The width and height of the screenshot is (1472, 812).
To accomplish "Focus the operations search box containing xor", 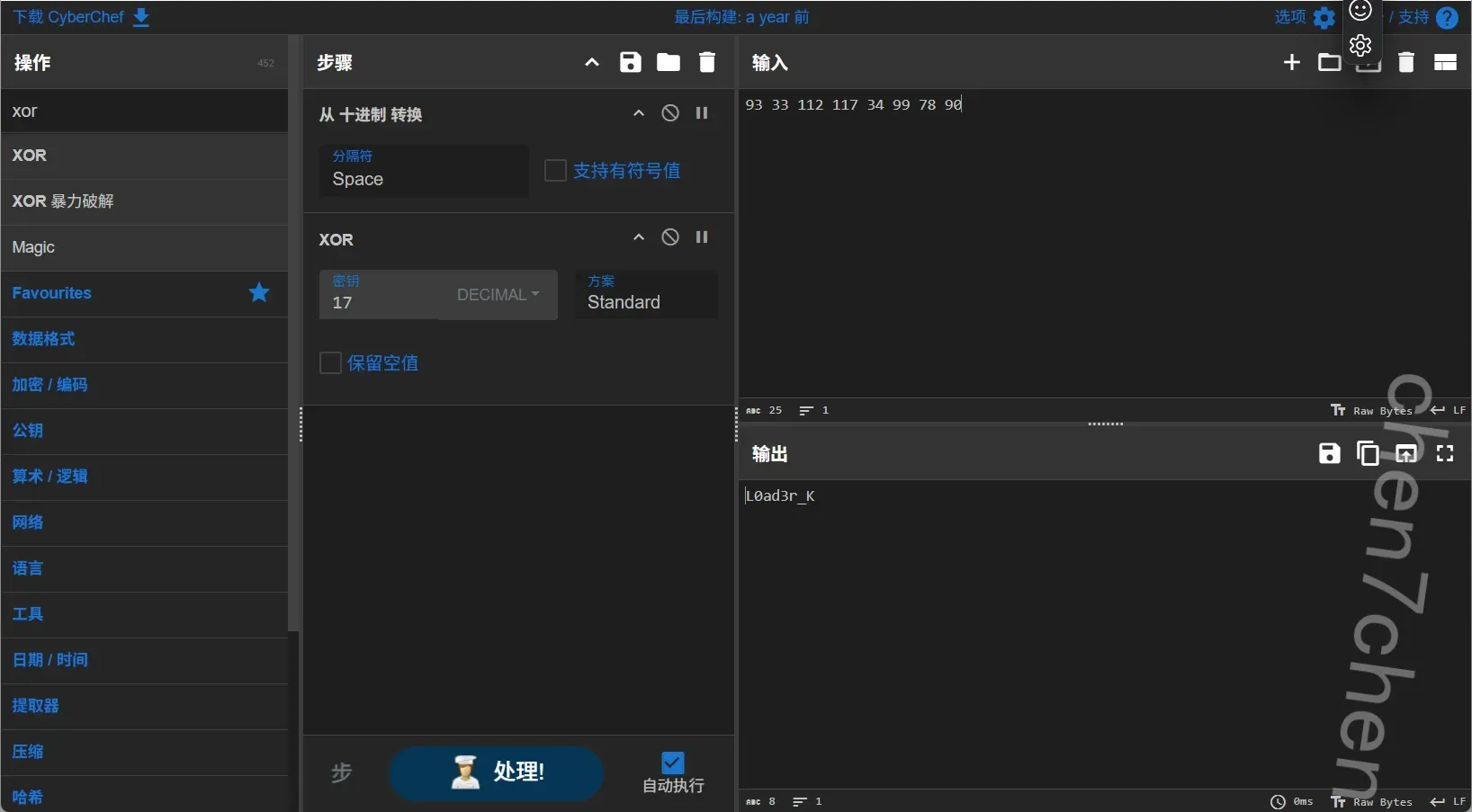I will [144, 111].
